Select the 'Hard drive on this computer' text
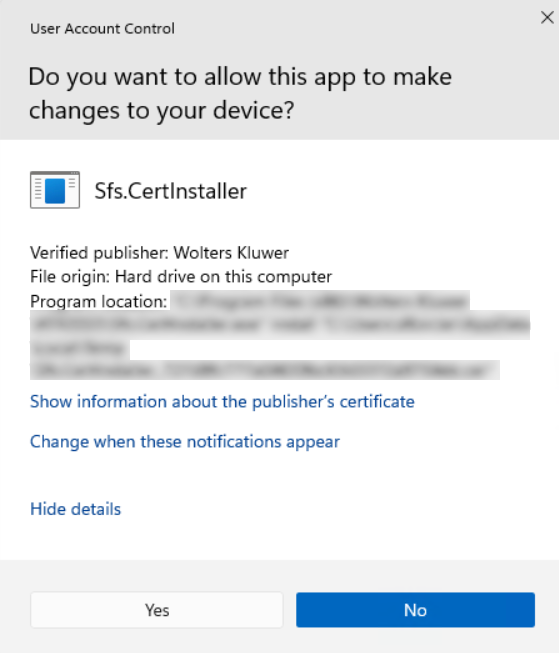Viewport: 559px width, 653px height. point(223,277)
